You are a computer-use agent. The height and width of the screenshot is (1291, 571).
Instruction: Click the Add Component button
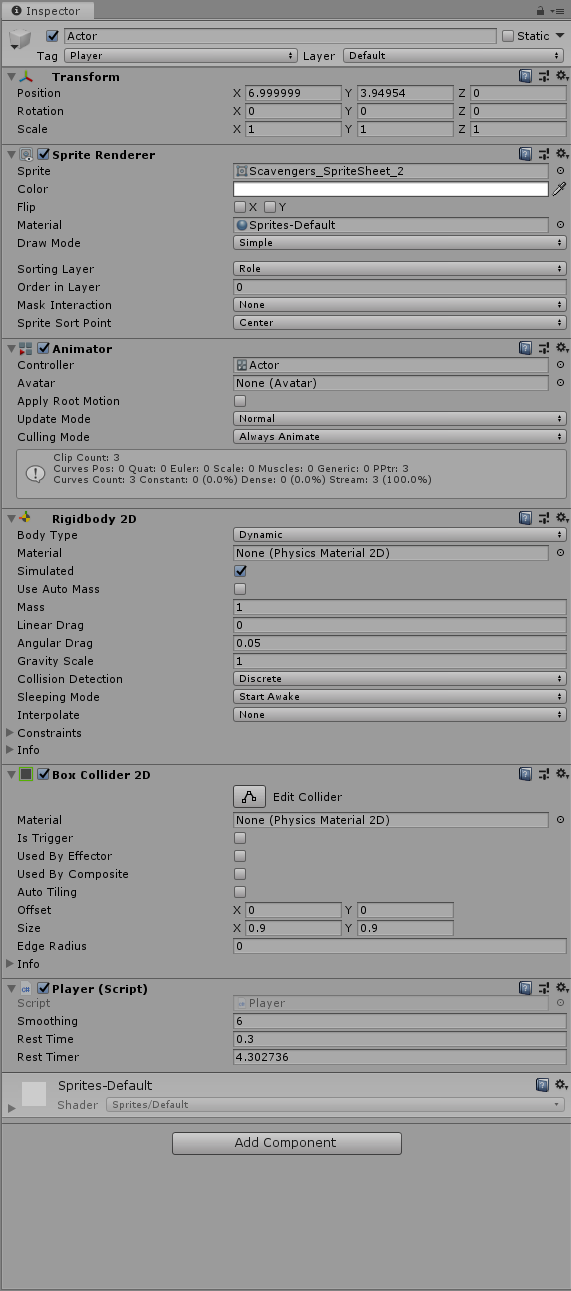tap(287, 1143)
